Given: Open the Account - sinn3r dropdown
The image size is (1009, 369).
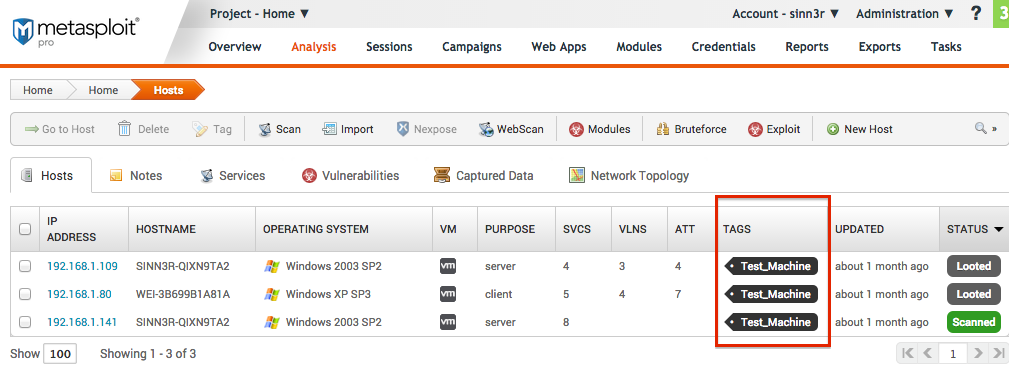Looking at the screenshot, I should pos(786,14).
